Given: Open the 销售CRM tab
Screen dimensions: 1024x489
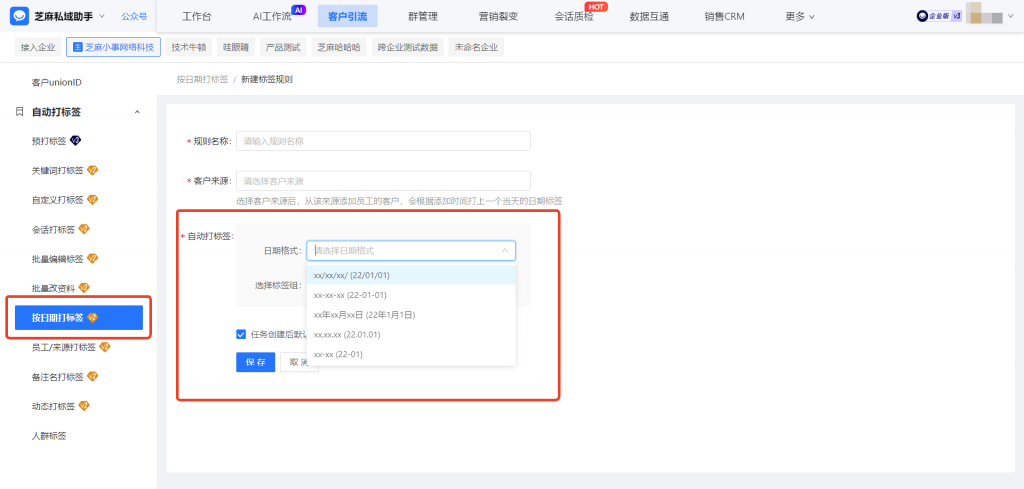Looking at the screenshot, I should pos(724,16).
